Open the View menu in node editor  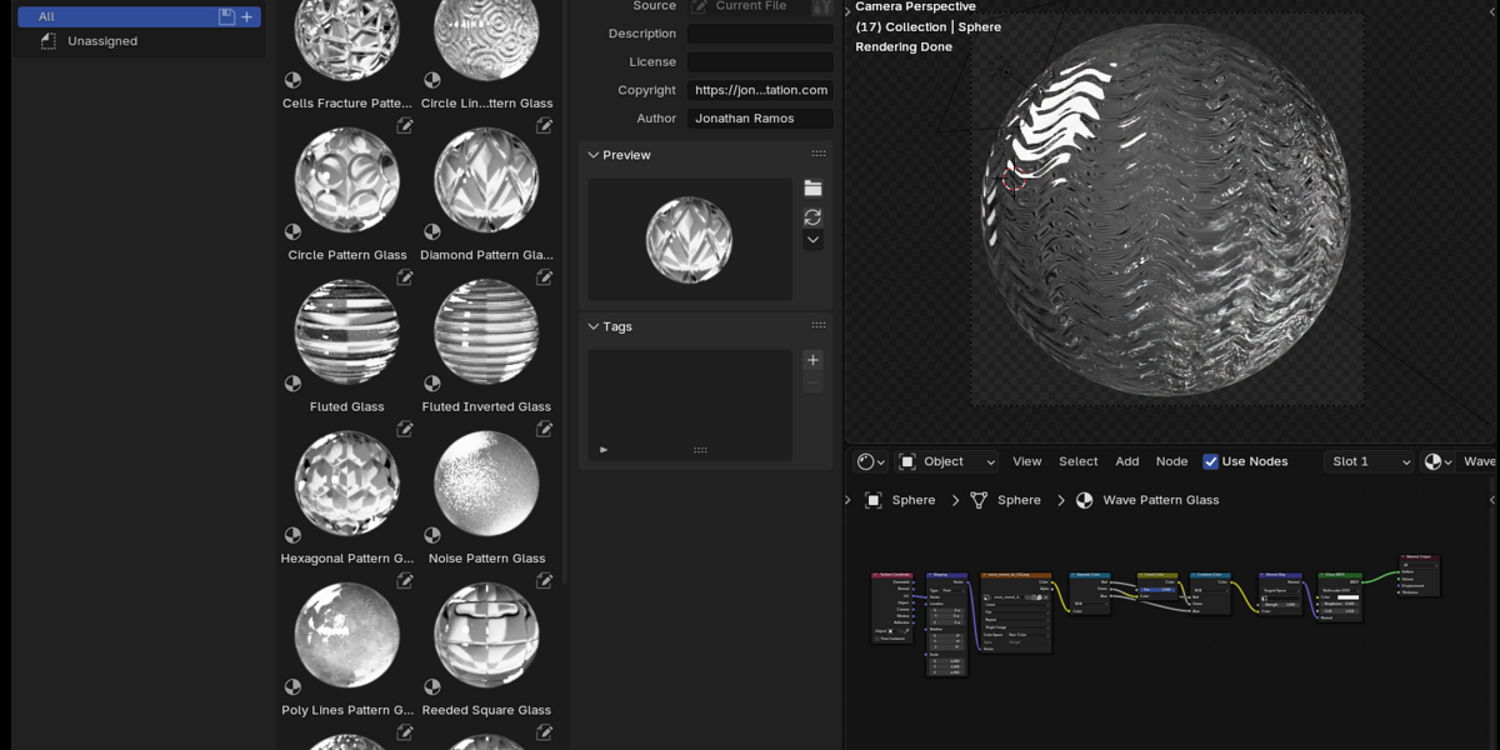pos(1027,461)
